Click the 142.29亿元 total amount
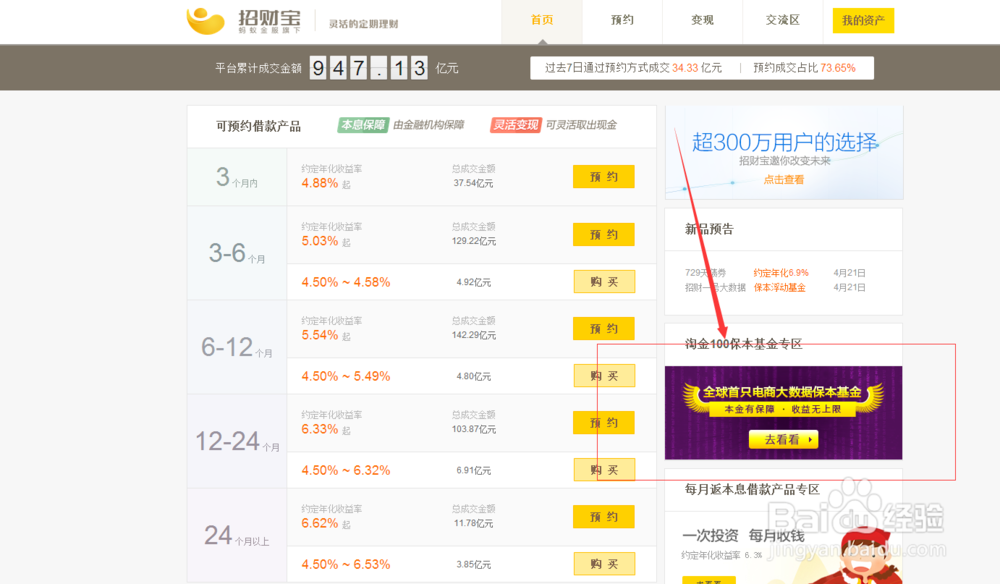Screen dimensions: 1000x584 click(474, 335)
